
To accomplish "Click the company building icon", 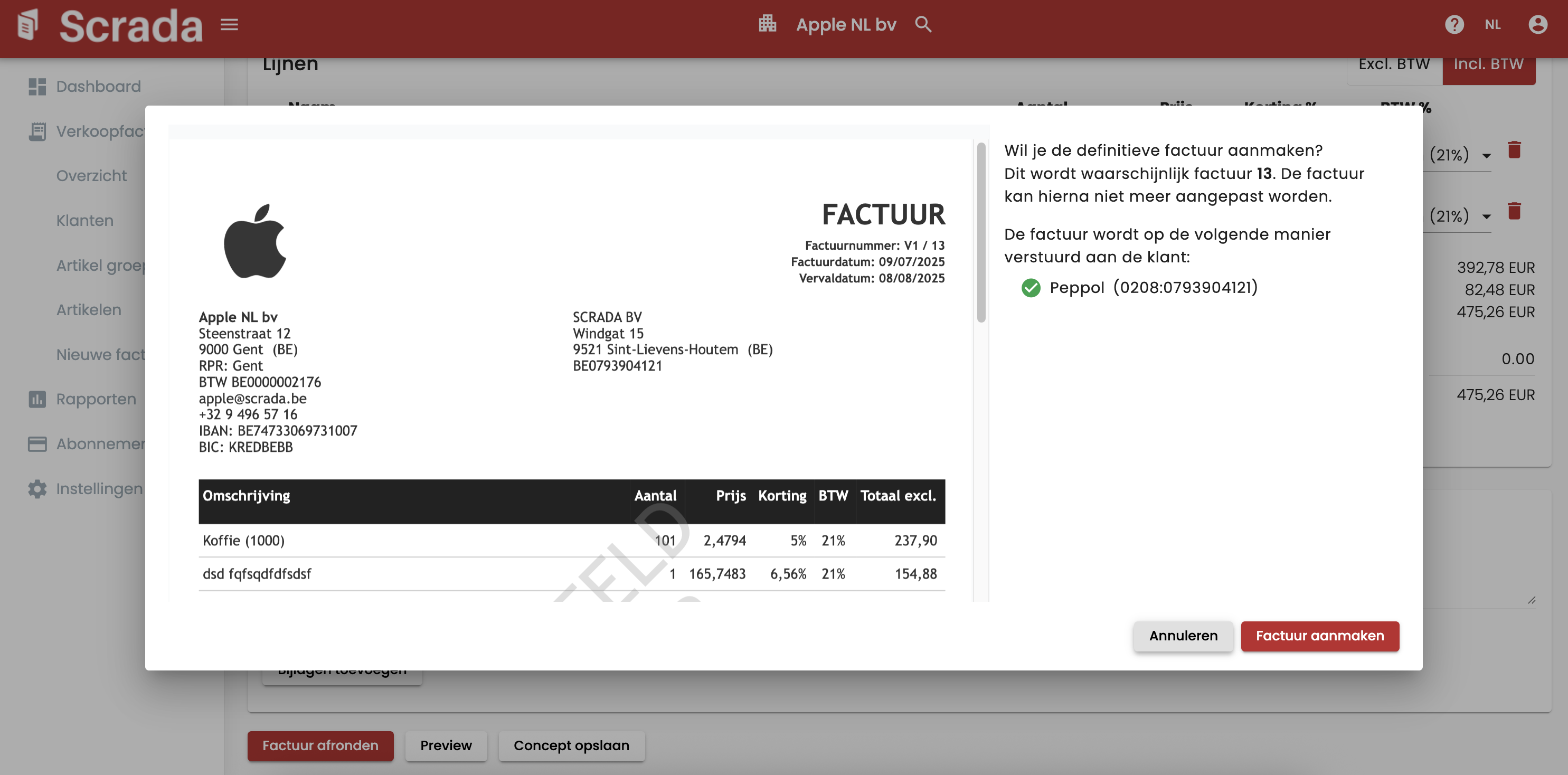I will coord(767,24).
